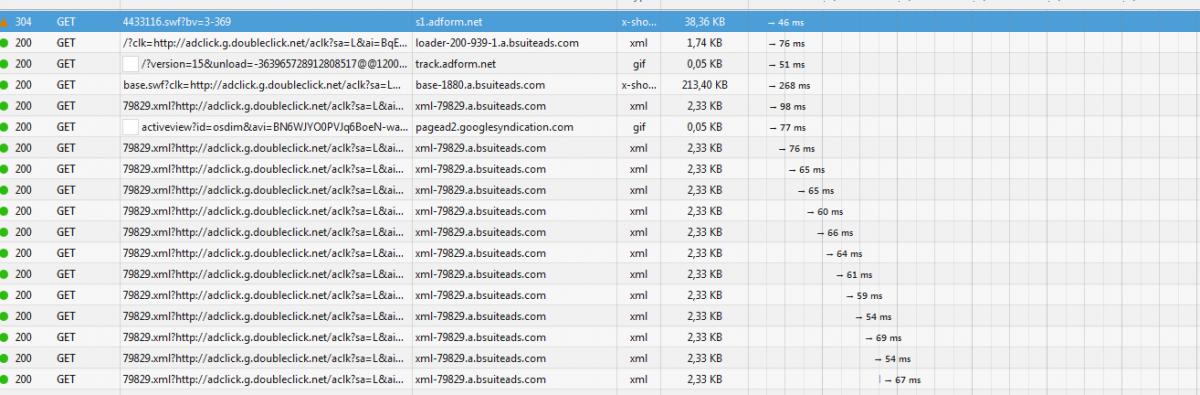Click the 51 ms timing marker
Viewport: 1200px width, 395px height.
point(786,64)
